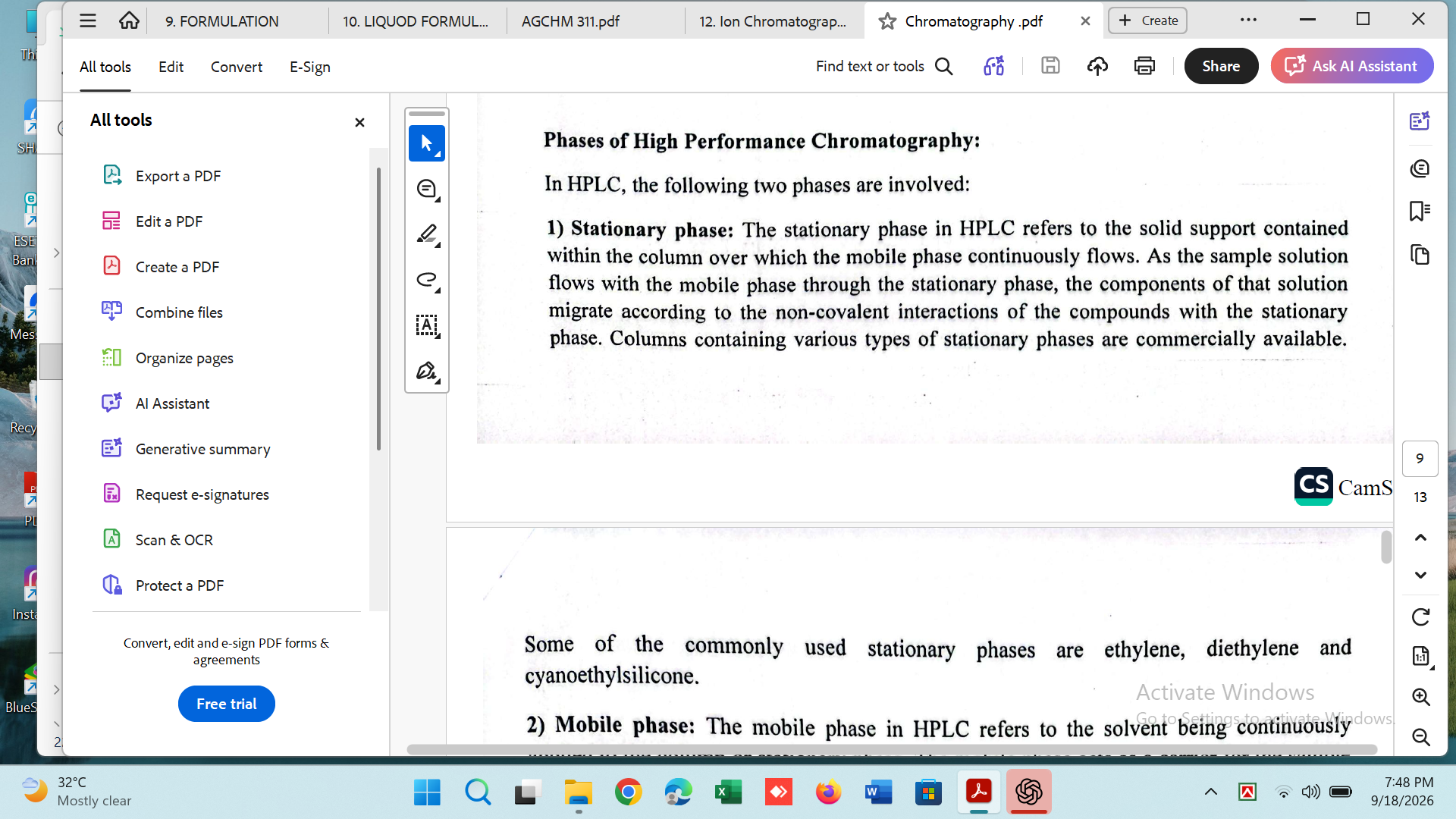Add a comment with the comment tool

click(x=426, y=189)
